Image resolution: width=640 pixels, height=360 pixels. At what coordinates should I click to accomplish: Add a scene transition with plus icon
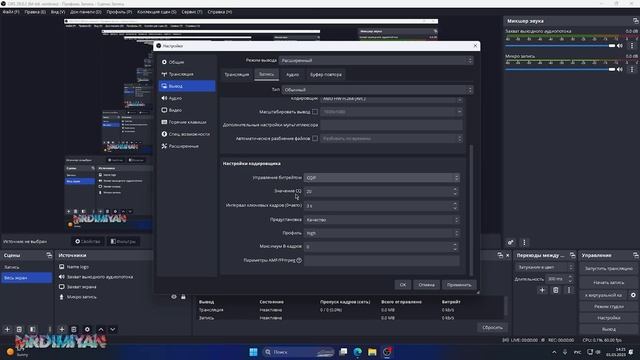point(542,290)
